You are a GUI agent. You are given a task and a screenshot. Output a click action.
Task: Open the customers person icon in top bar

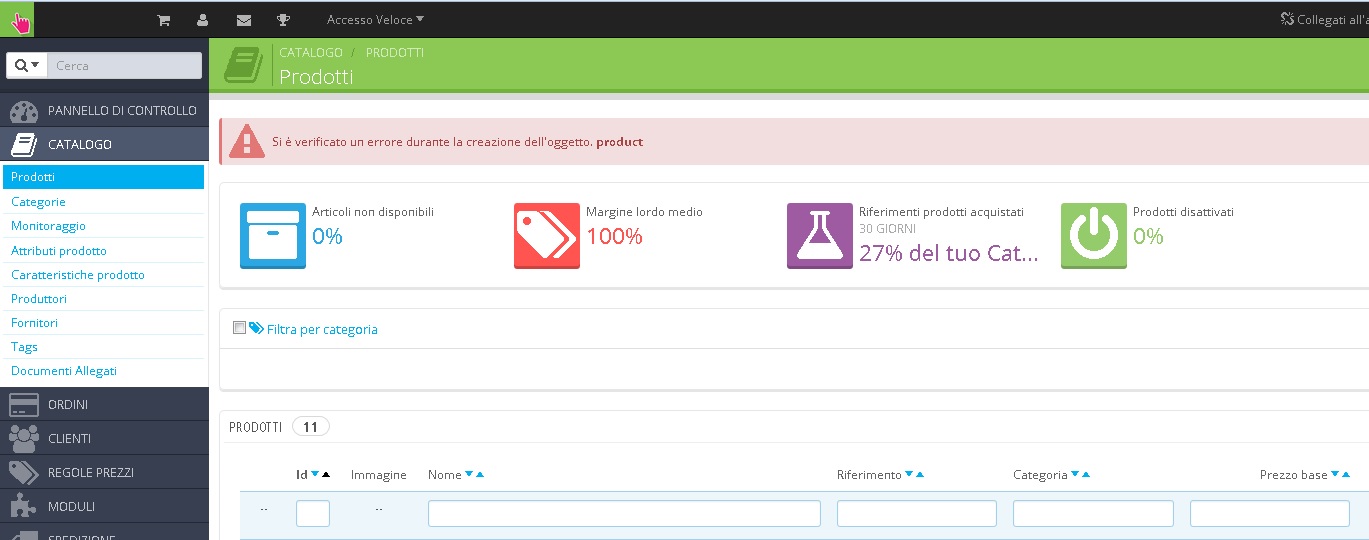(x=203, y=20)
